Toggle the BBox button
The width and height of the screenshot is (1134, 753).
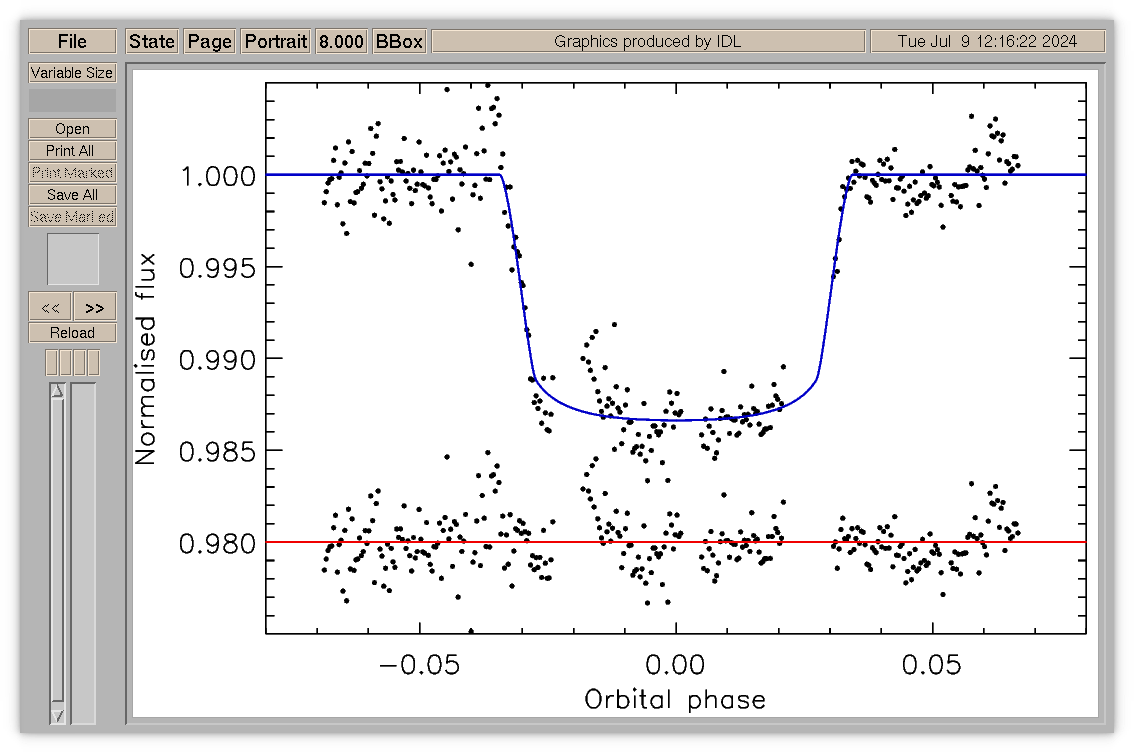[x=399, y=41]
